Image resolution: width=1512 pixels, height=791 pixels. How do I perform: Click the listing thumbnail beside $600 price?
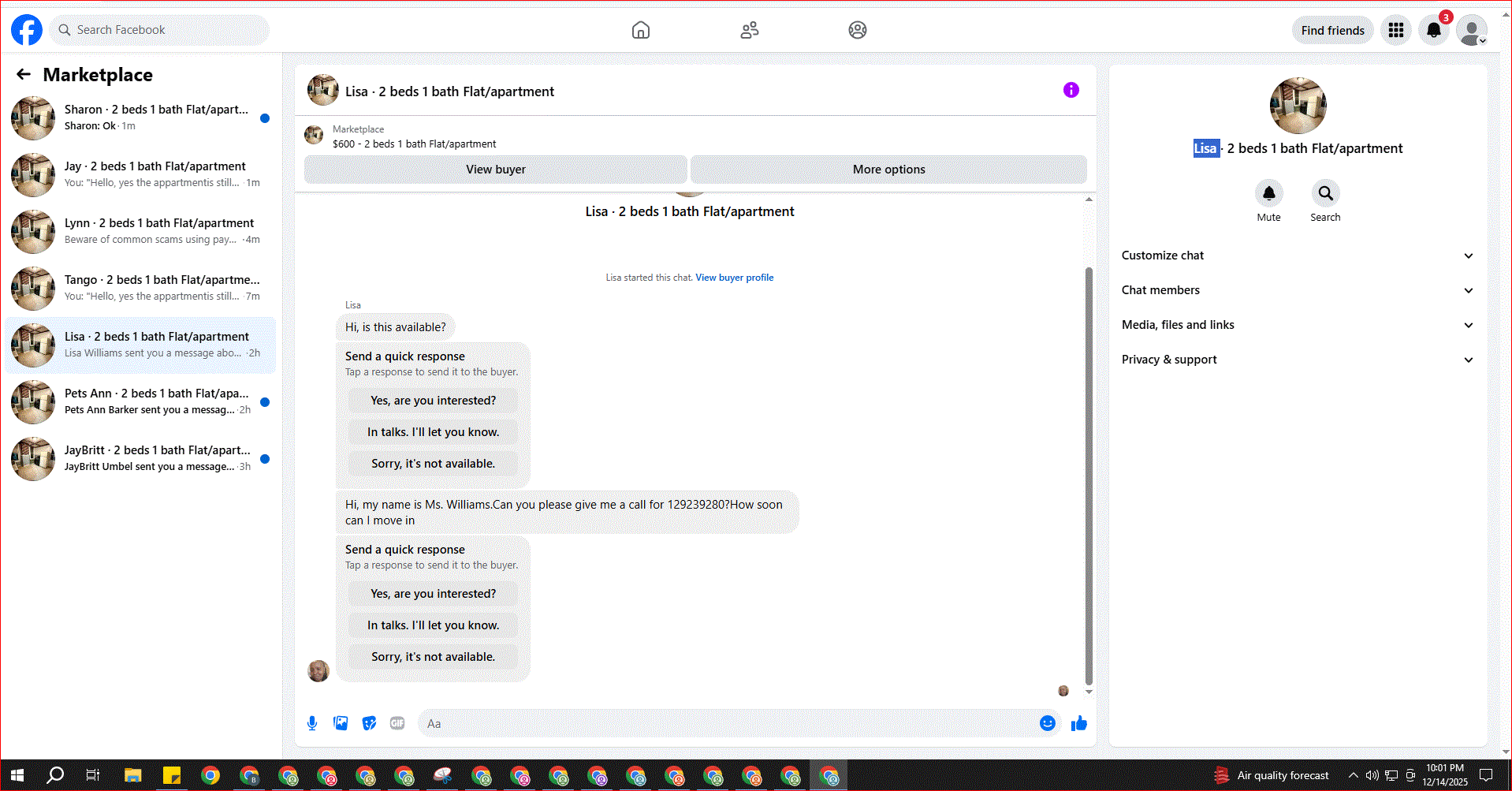coord(314,135)
